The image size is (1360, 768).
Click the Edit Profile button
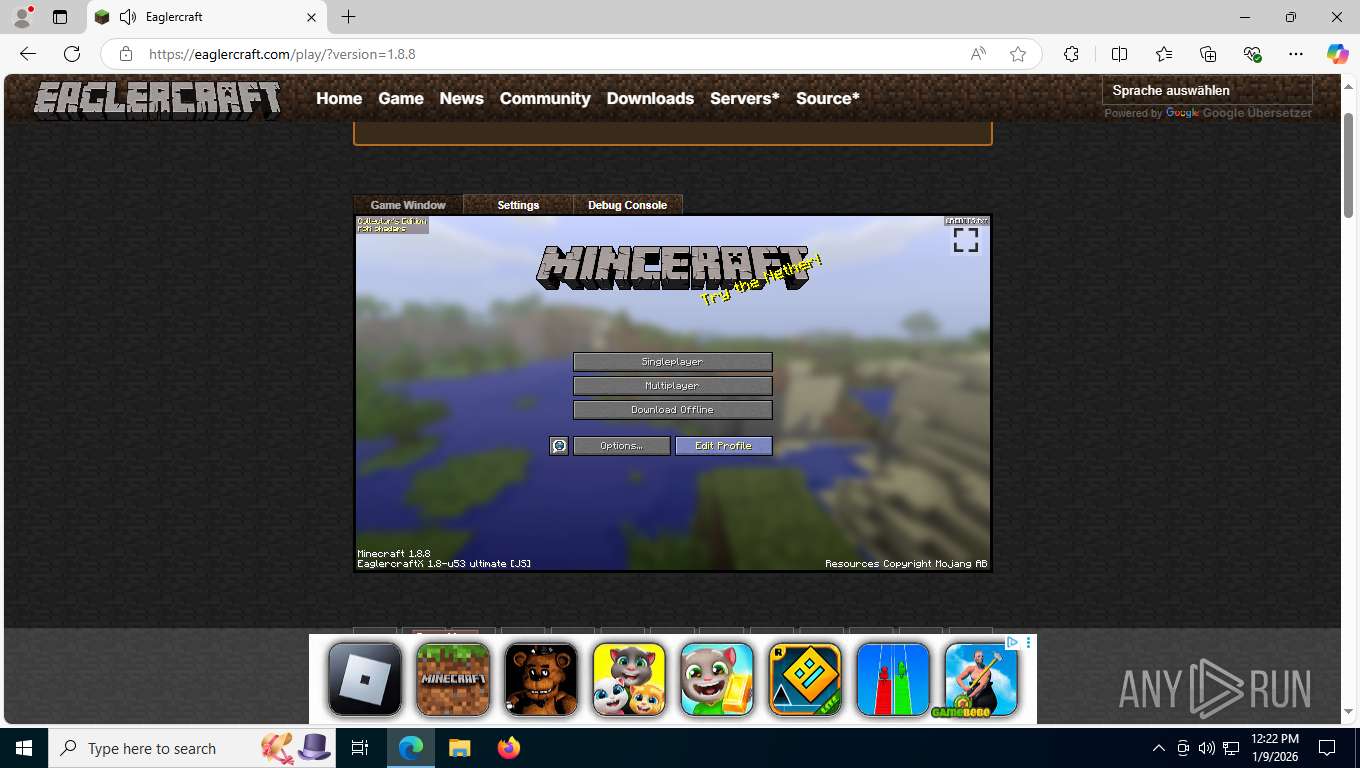click(x=724, y=446)
